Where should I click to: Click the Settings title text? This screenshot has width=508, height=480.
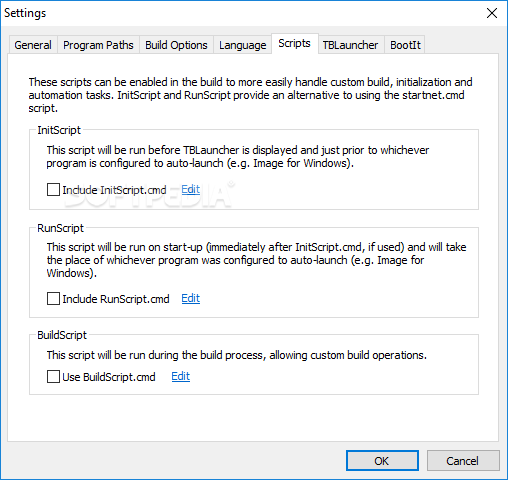25,13
